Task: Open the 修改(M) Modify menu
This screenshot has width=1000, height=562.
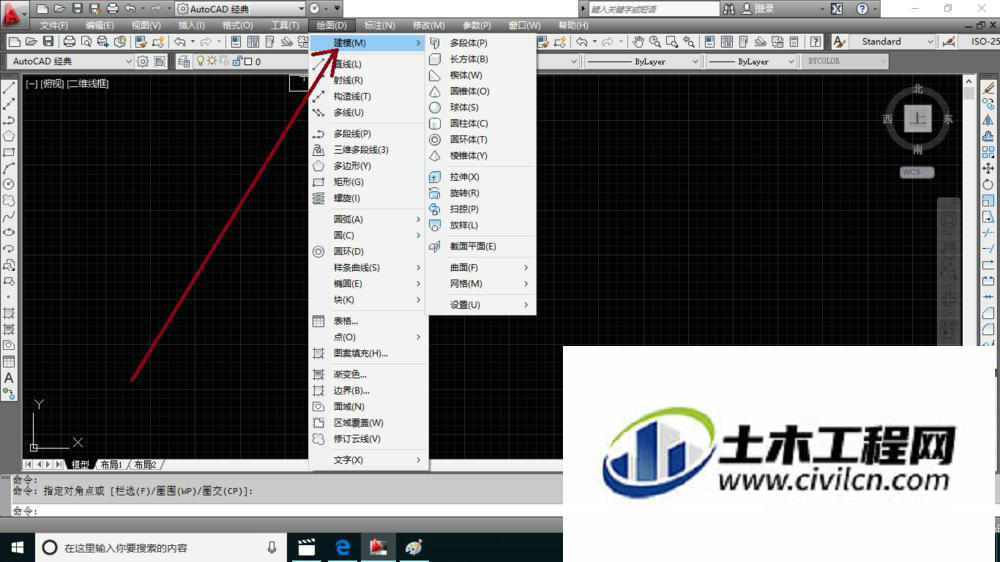Action: pos(429,26)
